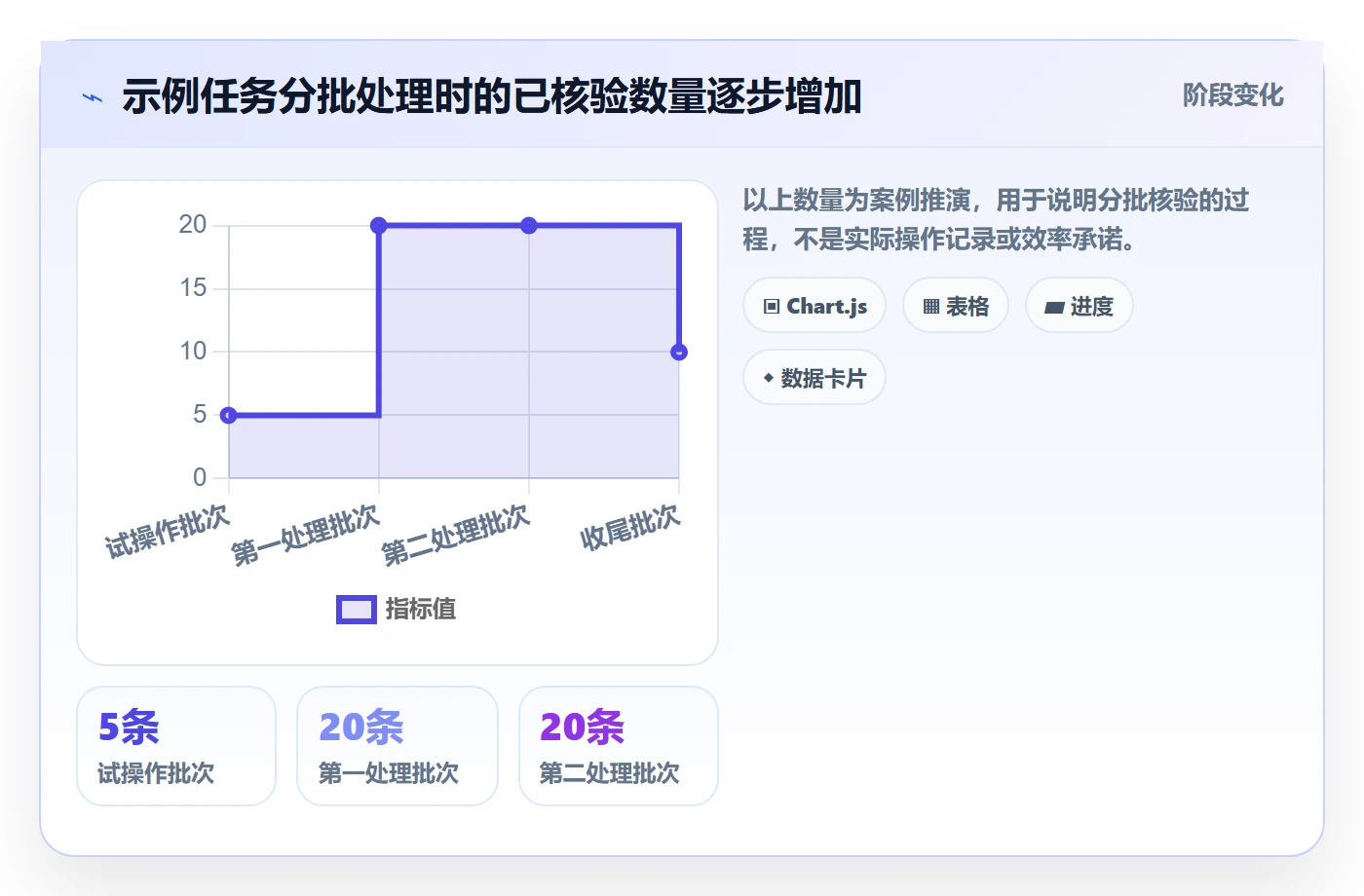Click the 第二处理批次 x-axis label
This screenshot has height=896, width=1364.
coord(455,535)
